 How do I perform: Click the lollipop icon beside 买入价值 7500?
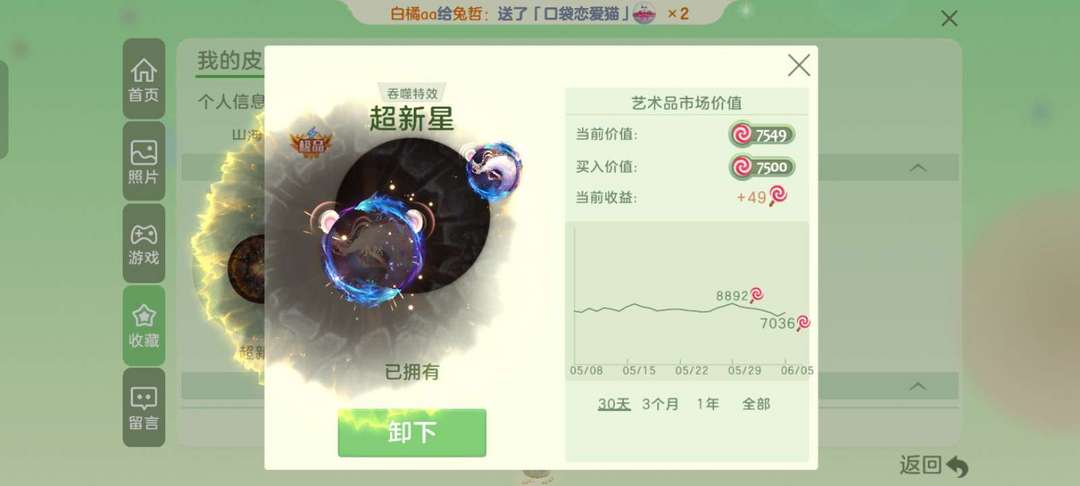coord(742,167)
